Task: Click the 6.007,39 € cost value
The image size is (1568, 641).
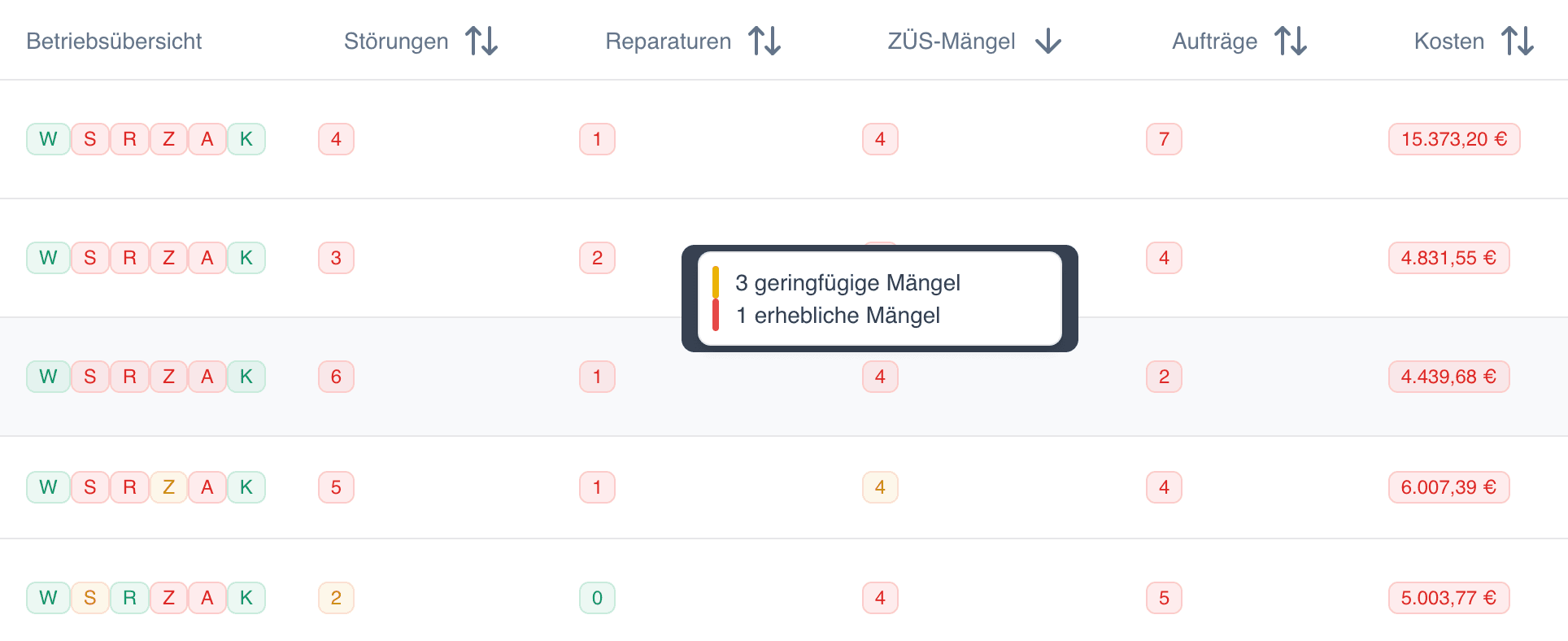Action: pyautogui.click(x=1448, y=487)
